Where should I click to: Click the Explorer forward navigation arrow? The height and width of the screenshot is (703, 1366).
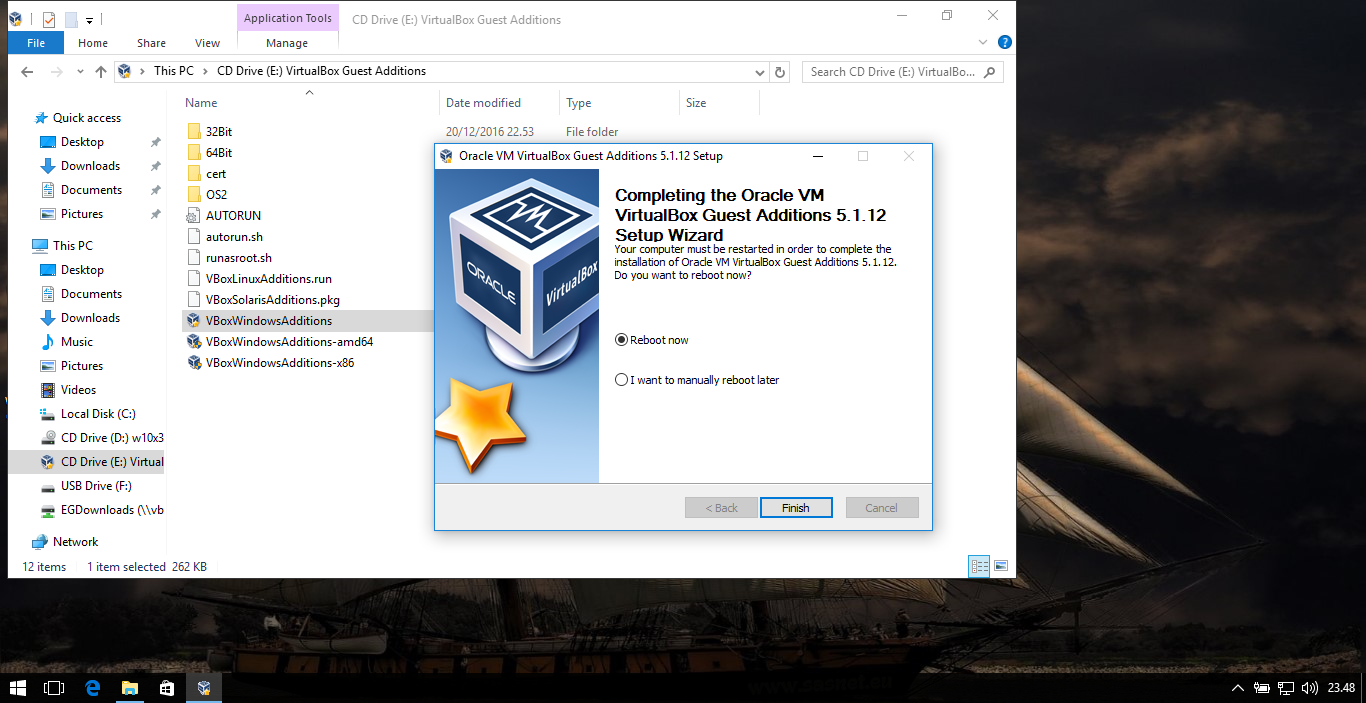click(57, 72)
